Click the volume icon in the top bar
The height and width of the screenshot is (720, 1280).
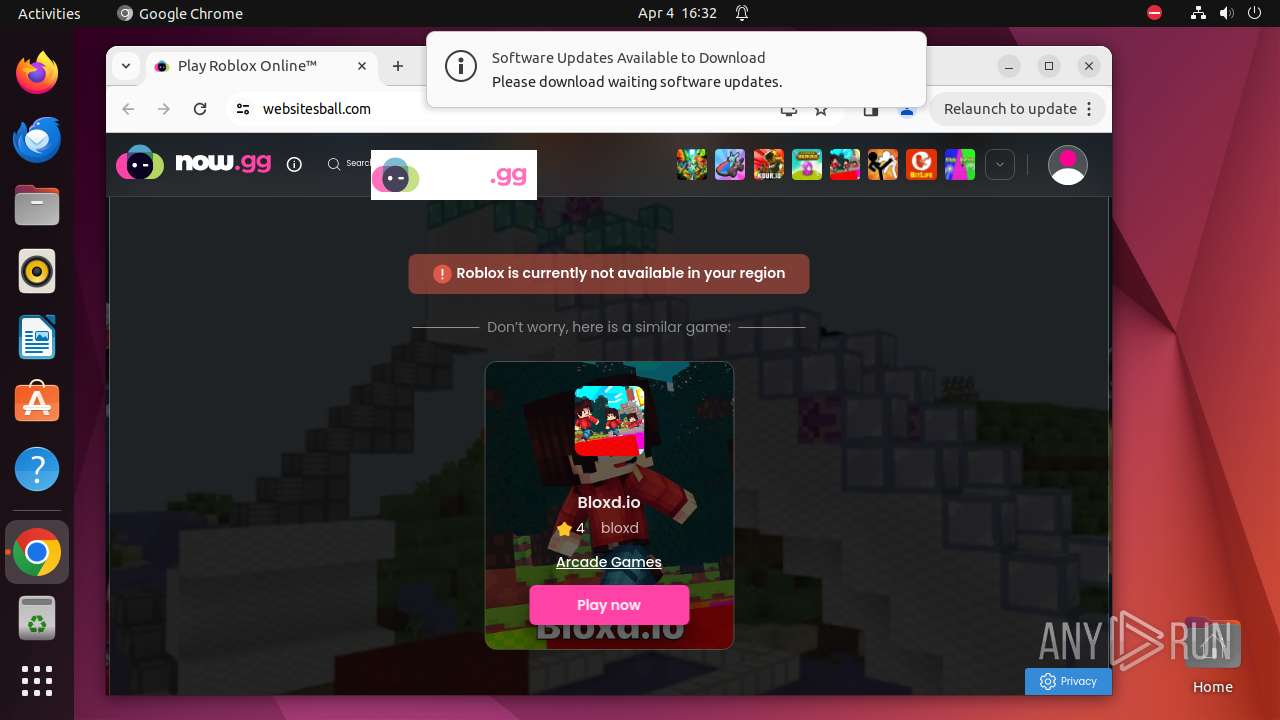click(x=1227, y=13)
